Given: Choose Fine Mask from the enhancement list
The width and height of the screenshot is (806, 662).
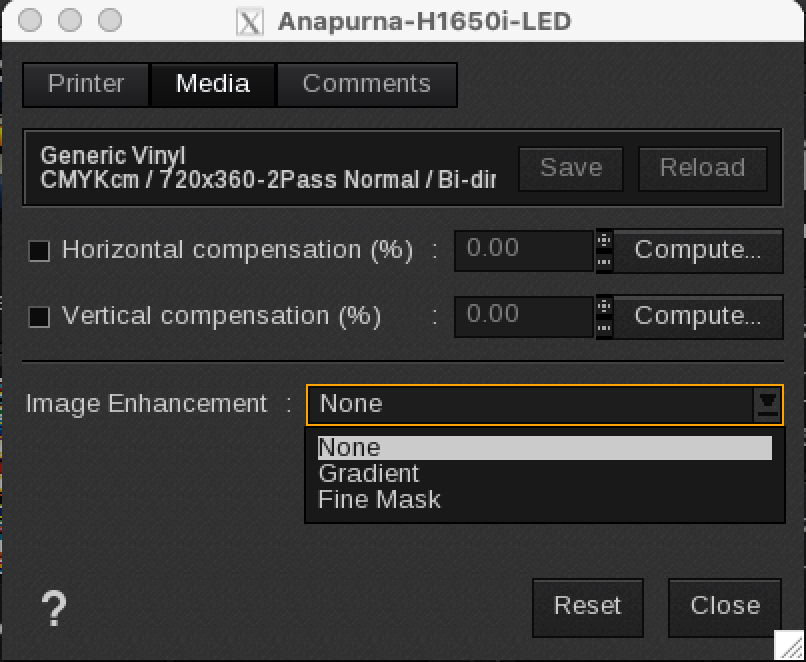Looking at the screenshot, I should pos(379,499).
